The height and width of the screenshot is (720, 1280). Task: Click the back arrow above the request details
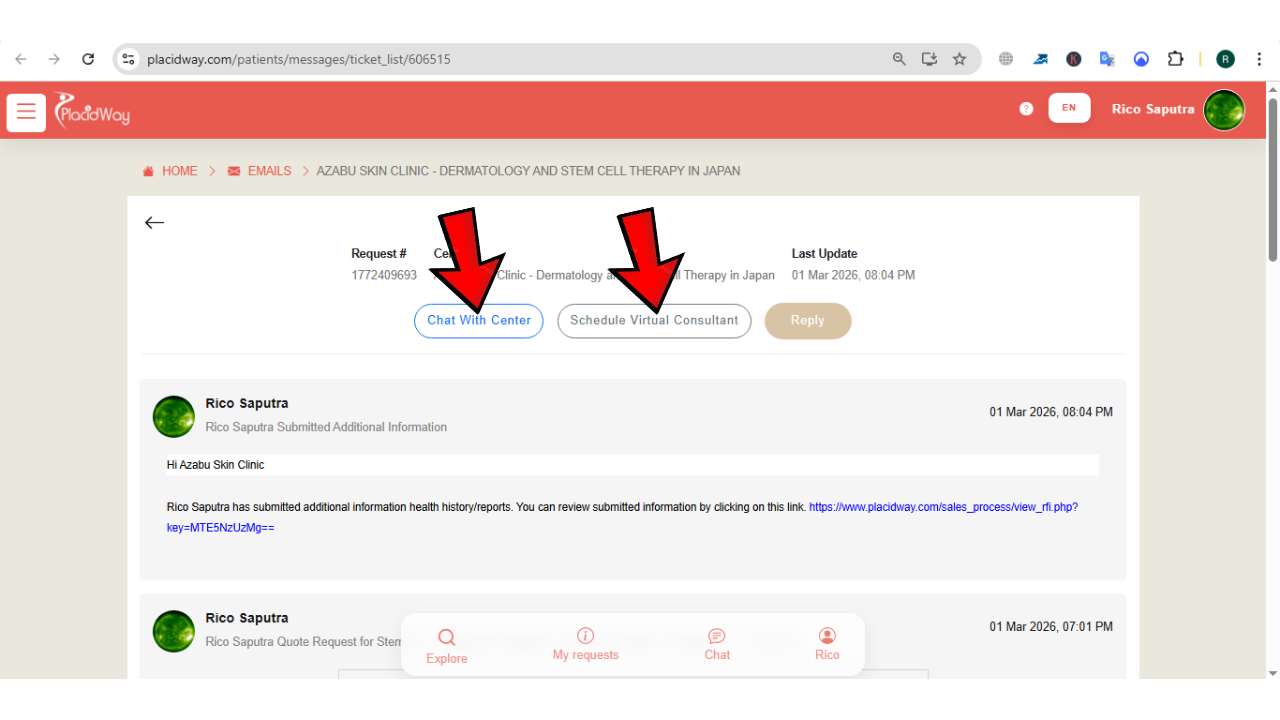coord(154,223)
